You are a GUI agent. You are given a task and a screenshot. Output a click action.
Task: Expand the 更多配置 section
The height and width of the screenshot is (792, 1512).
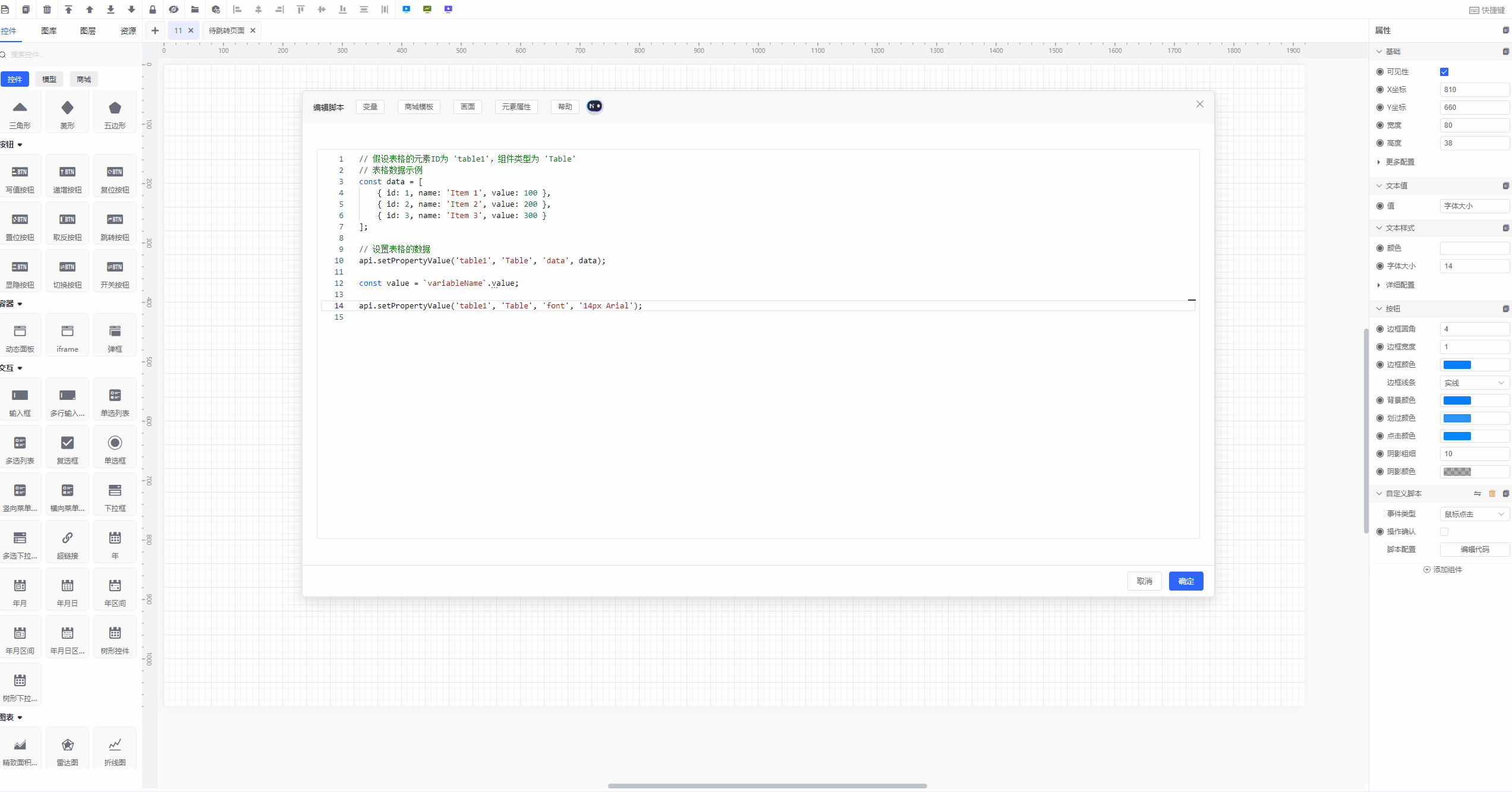(x=1399, y=162)
